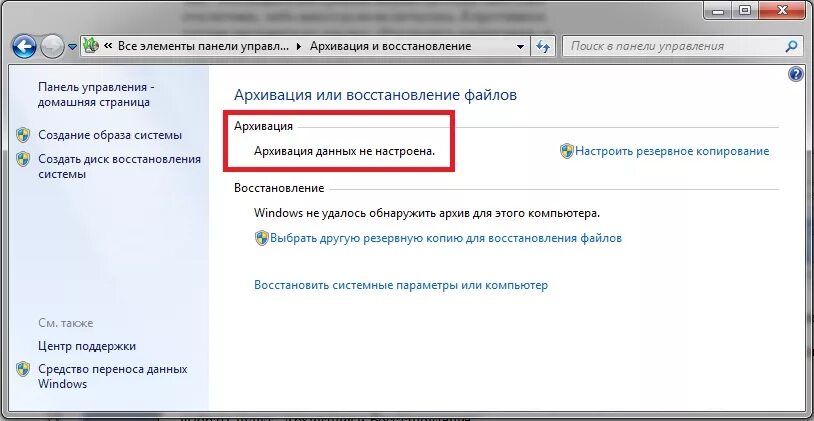
Task: Open 'Панель управления - домашняя страница'
Action: pyautogui.click(x=96, y=94)
